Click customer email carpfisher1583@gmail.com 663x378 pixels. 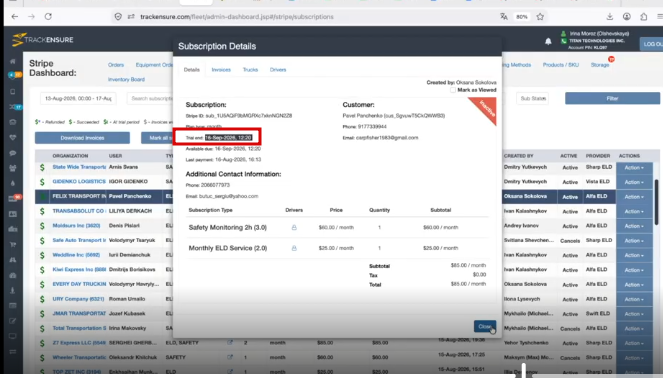[x=387, y=138]
